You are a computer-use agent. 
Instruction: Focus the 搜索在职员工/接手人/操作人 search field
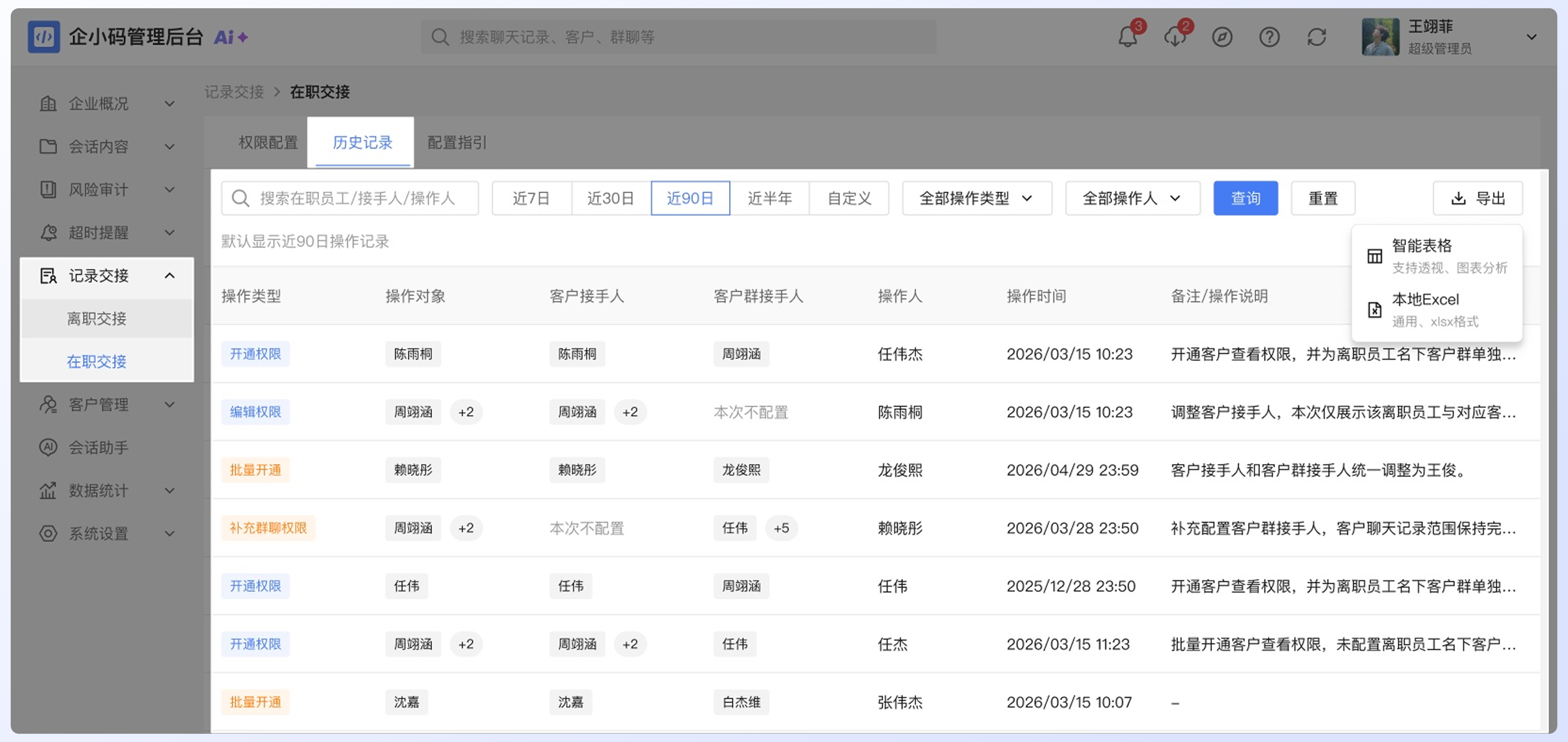click(349, 198)
